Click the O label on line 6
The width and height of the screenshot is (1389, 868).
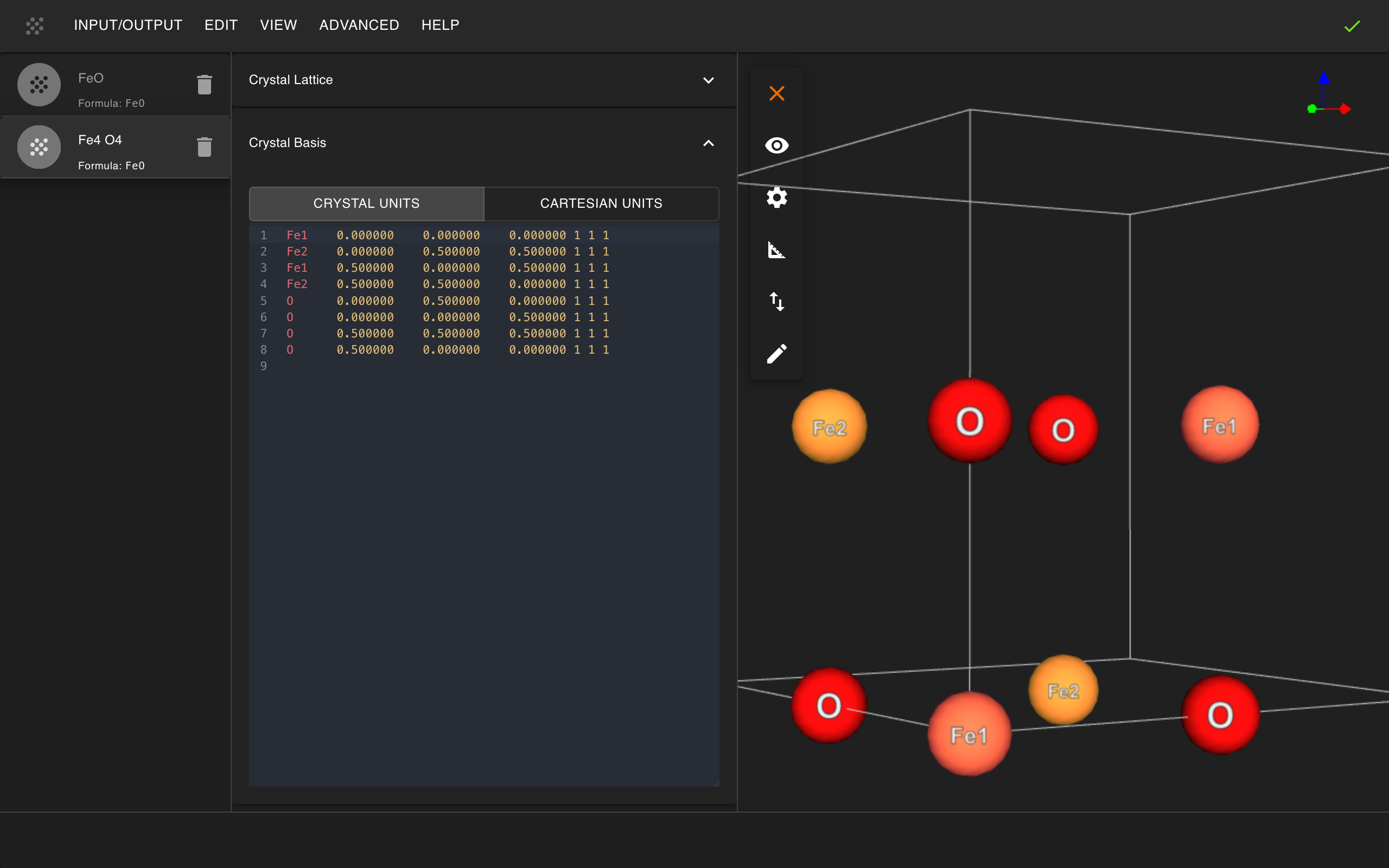click(290, 317)
